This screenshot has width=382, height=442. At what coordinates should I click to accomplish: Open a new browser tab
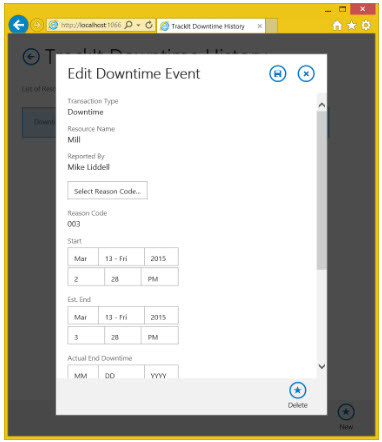[x=272, y=26]
